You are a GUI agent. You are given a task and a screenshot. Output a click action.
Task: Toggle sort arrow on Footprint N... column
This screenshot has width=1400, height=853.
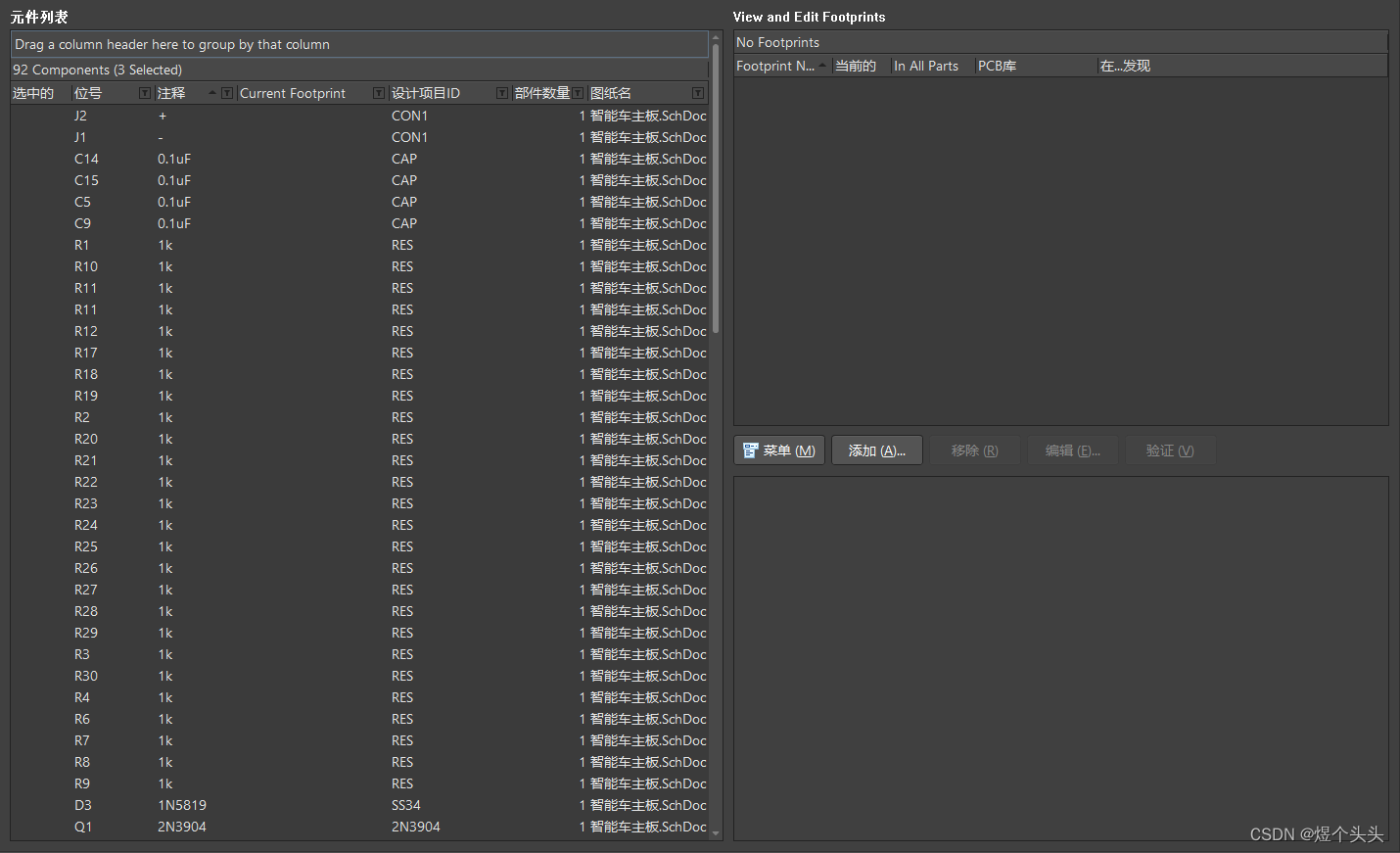(x=822, y=66)
